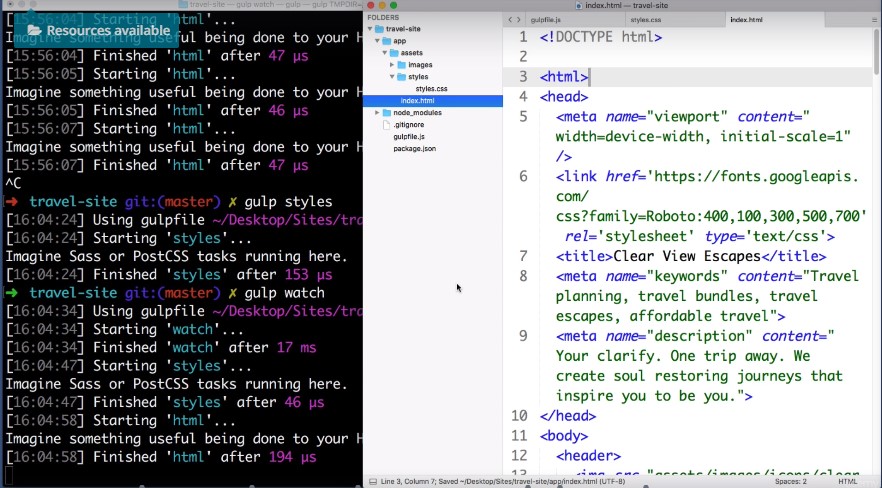Click the sidebar toggle icon in status bar
882x488 pixels.
point(374,481)
